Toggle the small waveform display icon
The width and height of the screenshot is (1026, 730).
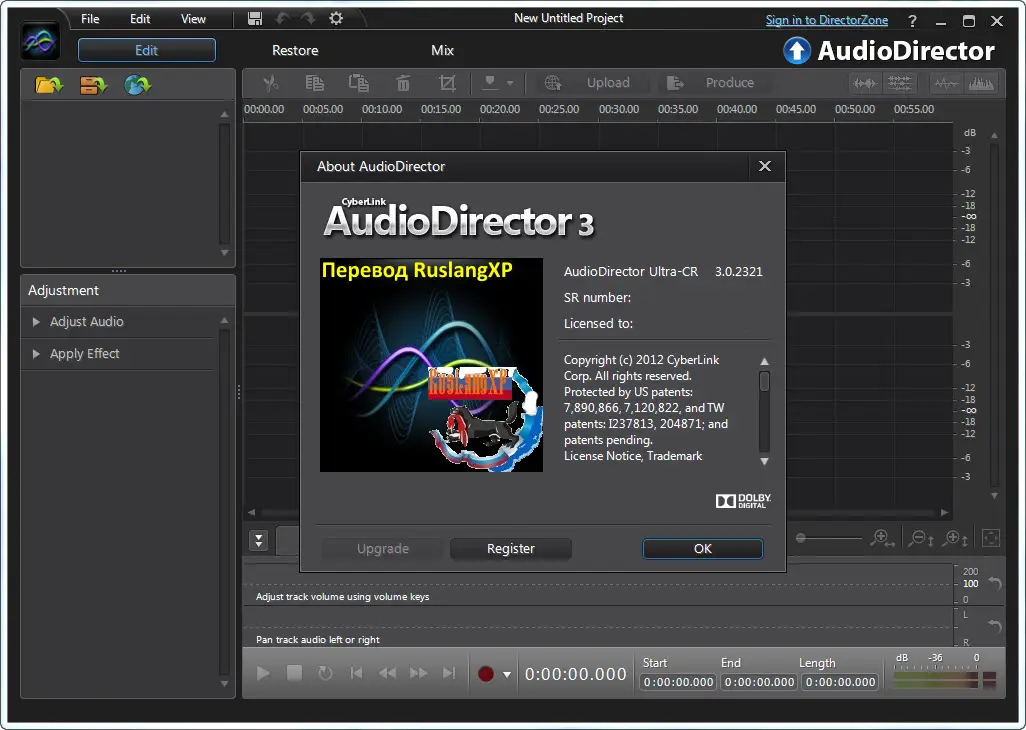(946, 83)
